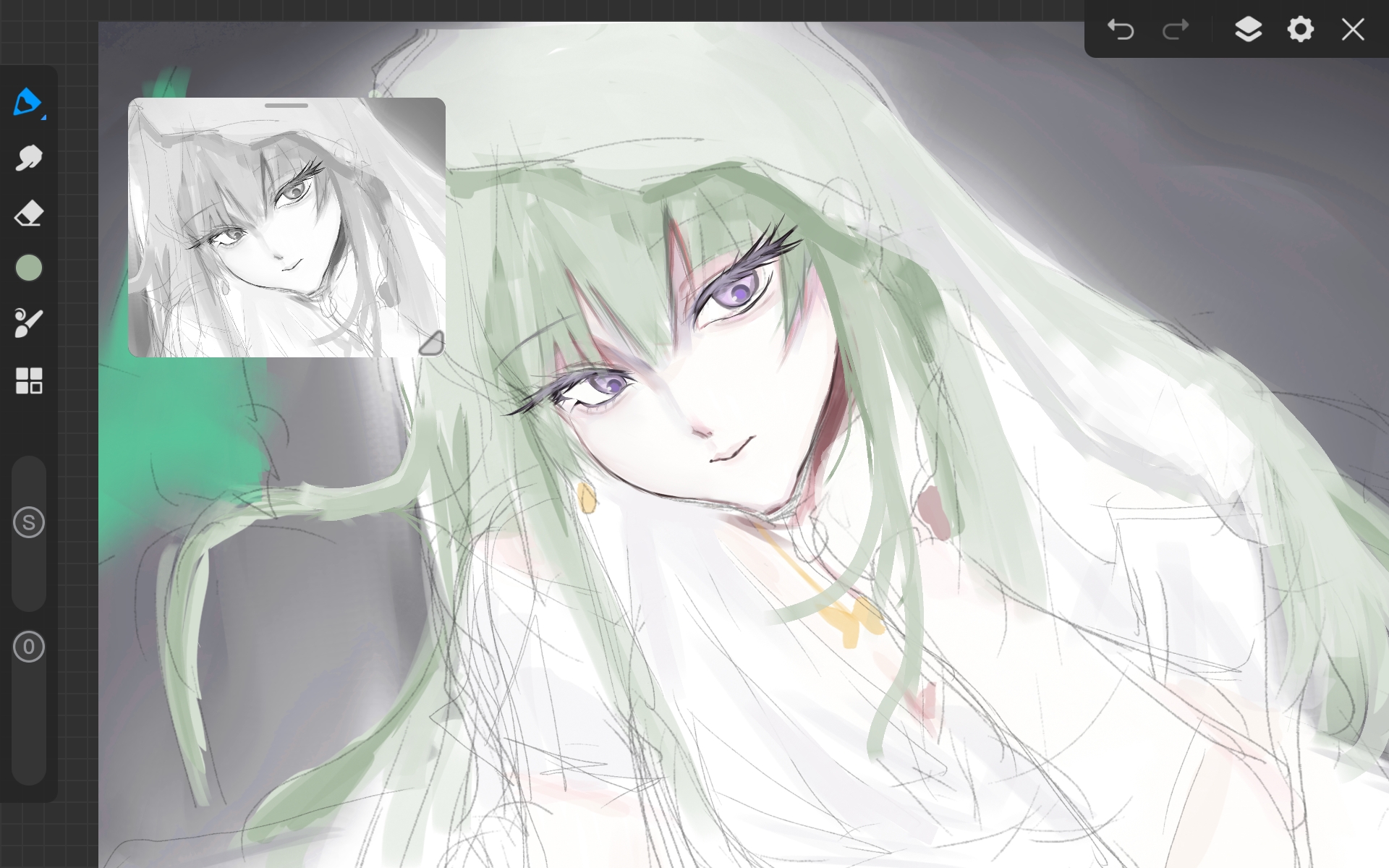The width and height of the screenshot is (1389, 868).
Task: Select the eraser tool
Action: 29,214
